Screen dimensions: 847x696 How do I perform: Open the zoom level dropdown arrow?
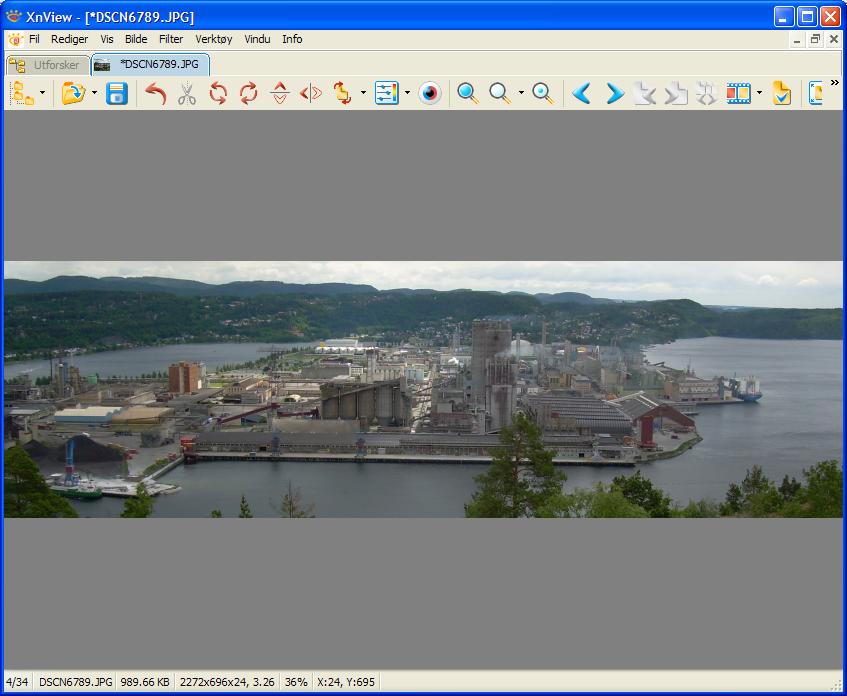coord(521,93)
